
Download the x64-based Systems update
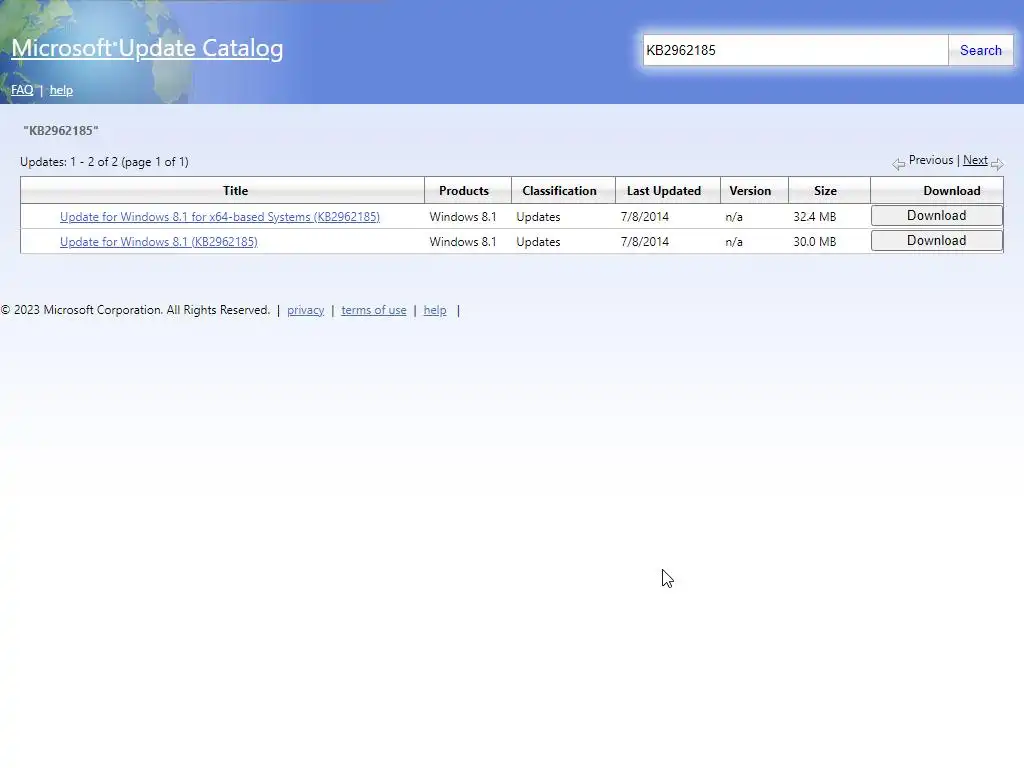(x=936, y=216)
